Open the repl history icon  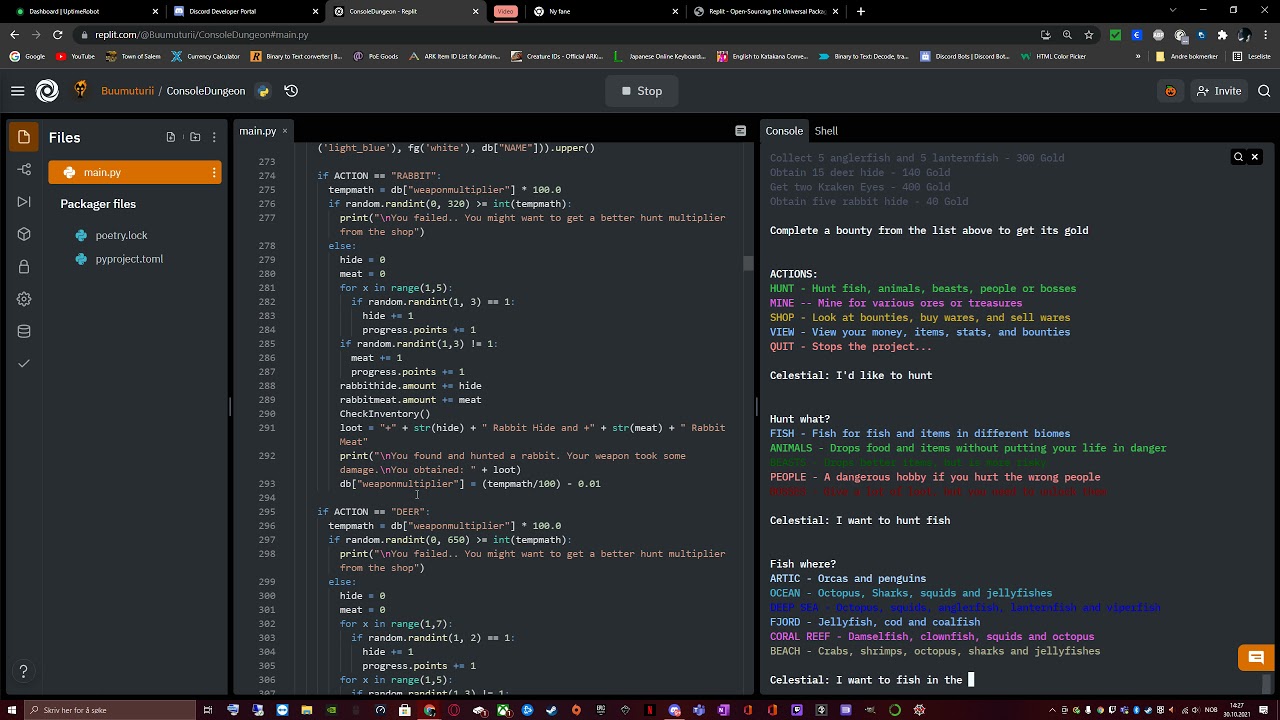click(291, 91)
